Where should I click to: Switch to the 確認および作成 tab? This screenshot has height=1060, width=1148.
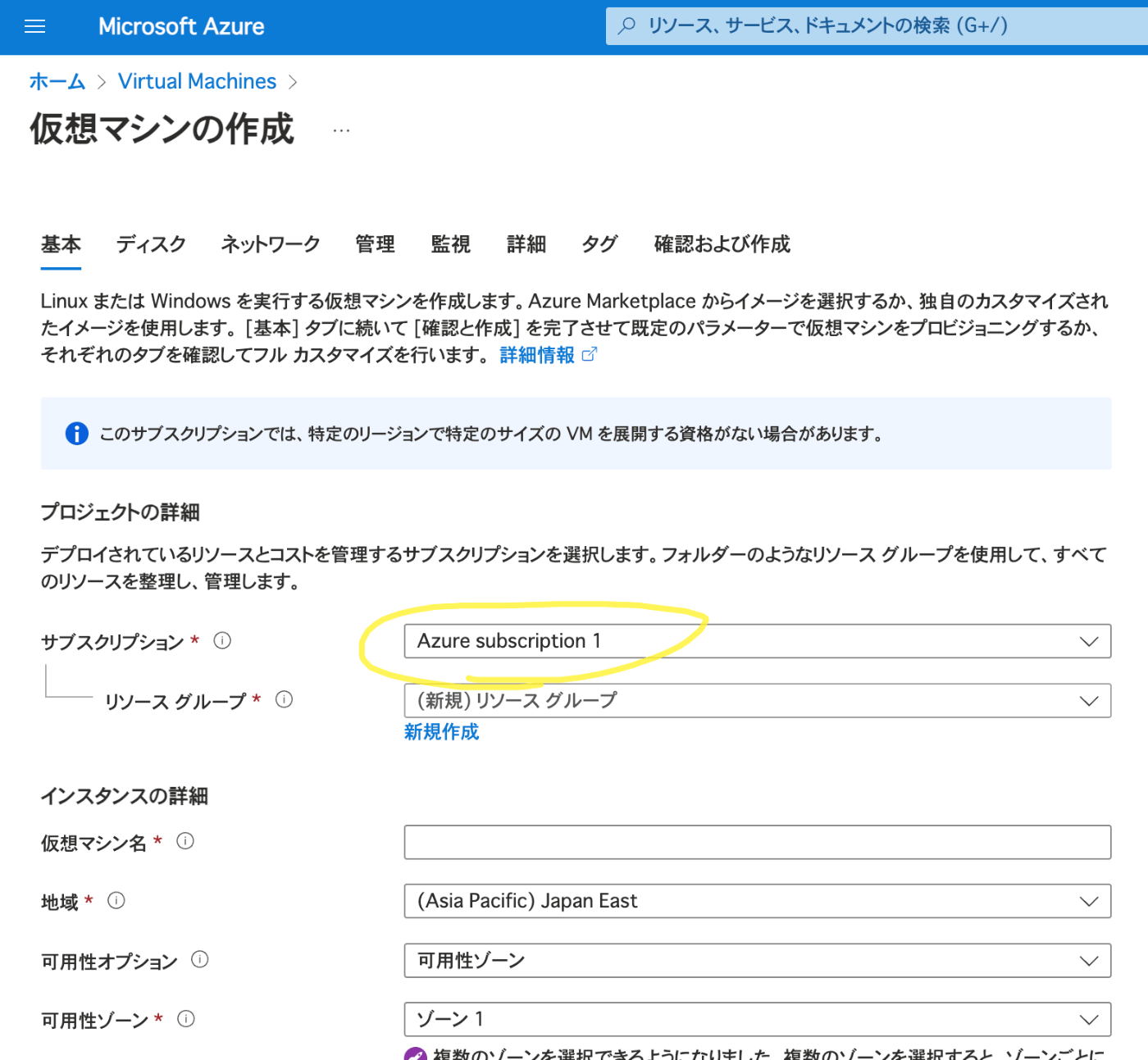coord(722,244)
